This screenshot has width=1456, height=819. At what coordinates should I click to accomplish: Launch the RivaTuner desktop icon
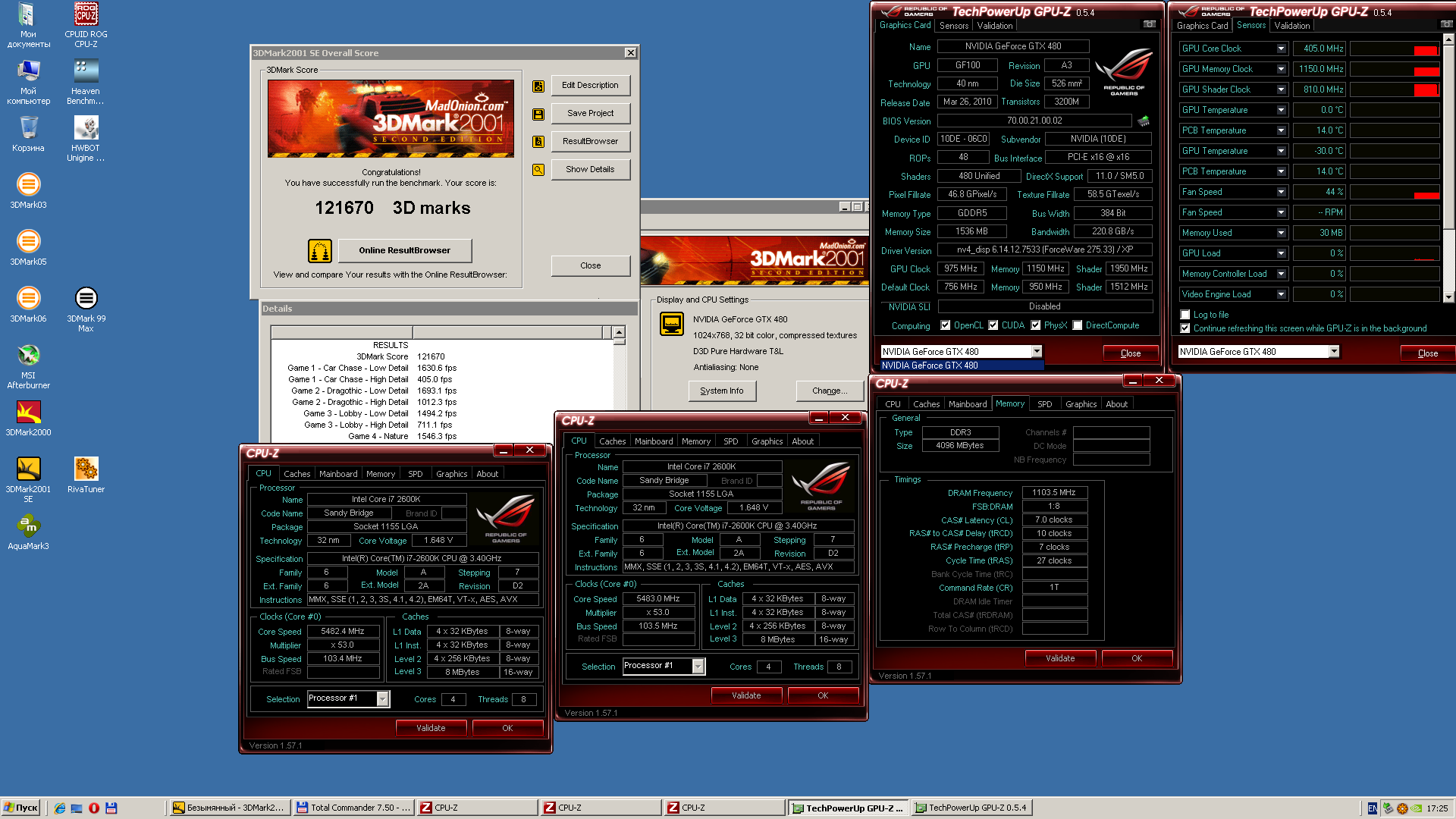click(86, 475)
